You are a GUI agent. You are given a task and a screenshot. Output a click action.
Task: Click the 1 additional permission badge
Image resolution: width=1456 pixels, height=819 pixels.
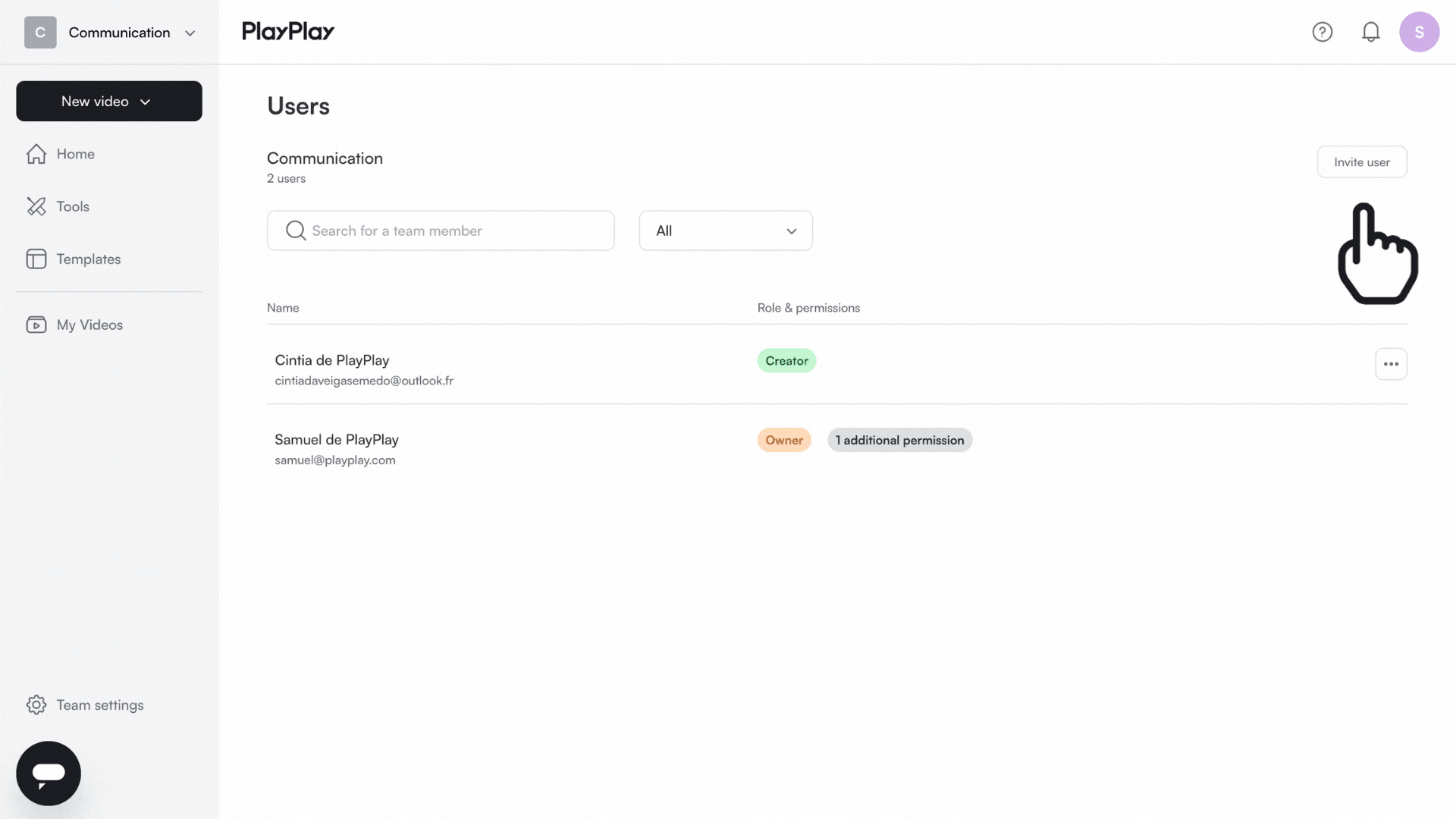899,441
